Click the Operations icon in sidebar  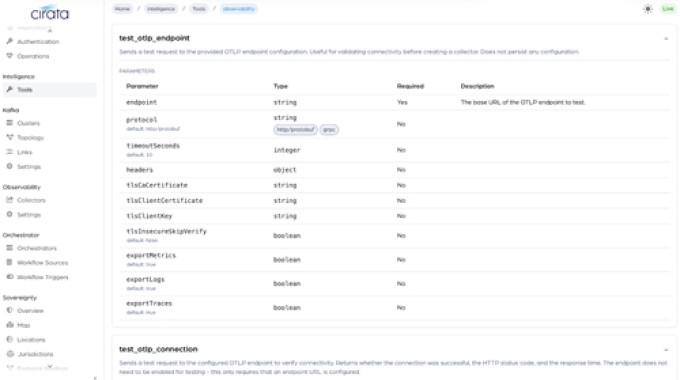[10, 56]
